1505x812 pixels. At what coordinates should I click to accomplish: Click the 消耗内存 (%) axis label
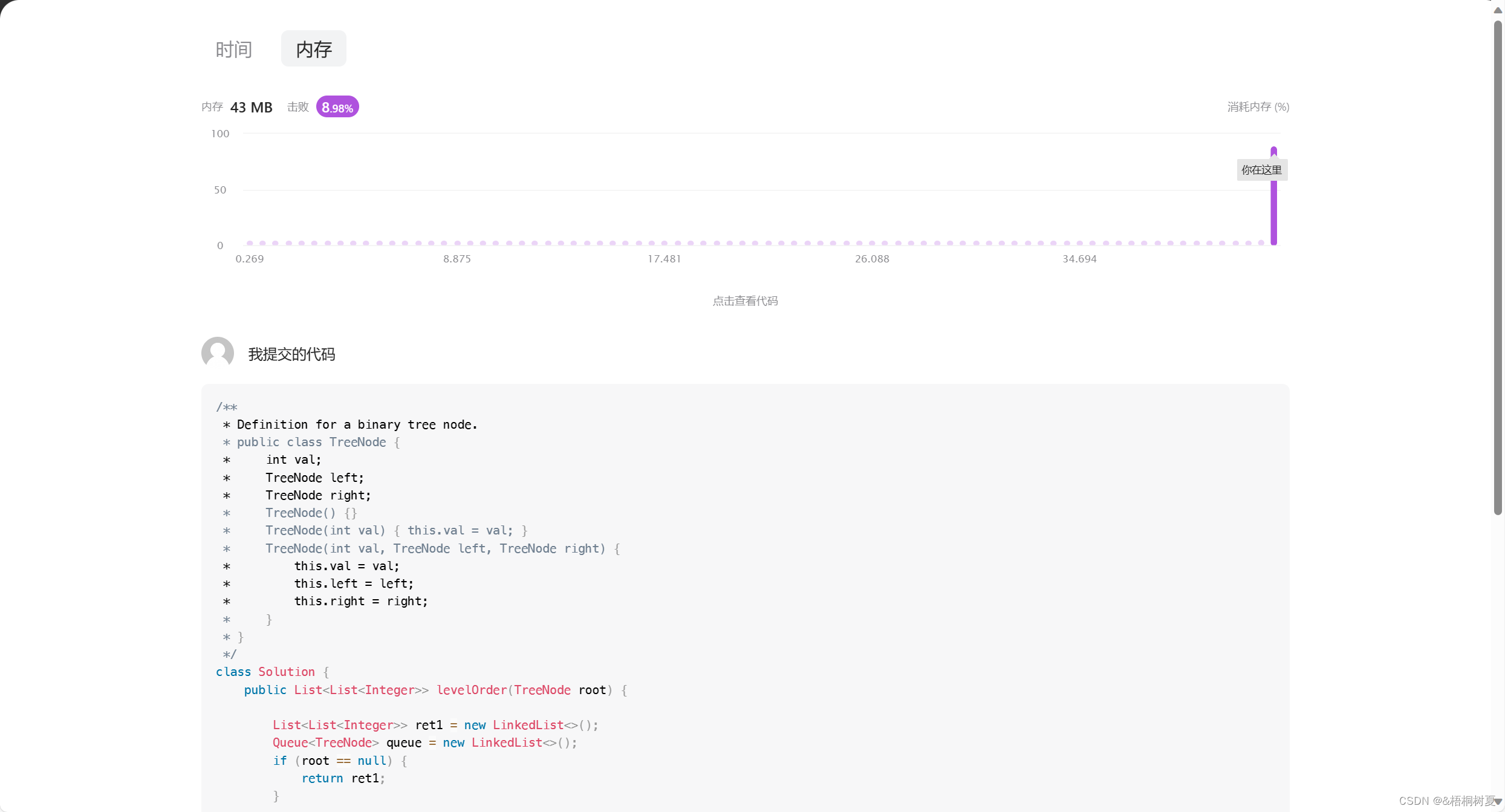point(1258,107)
